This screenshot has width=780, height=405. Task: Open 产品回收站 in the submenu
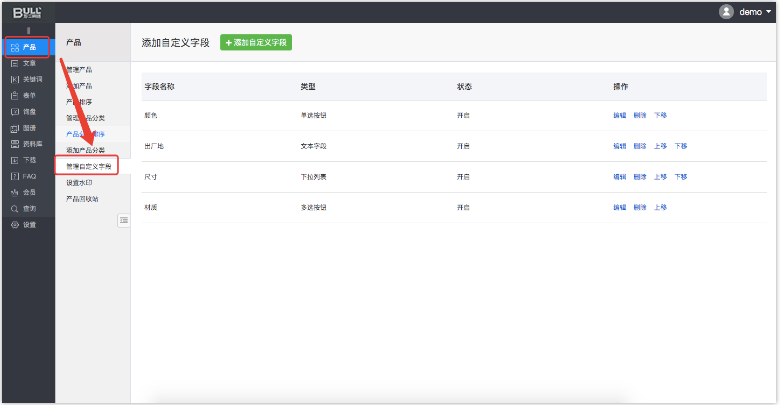click(82, 198)
